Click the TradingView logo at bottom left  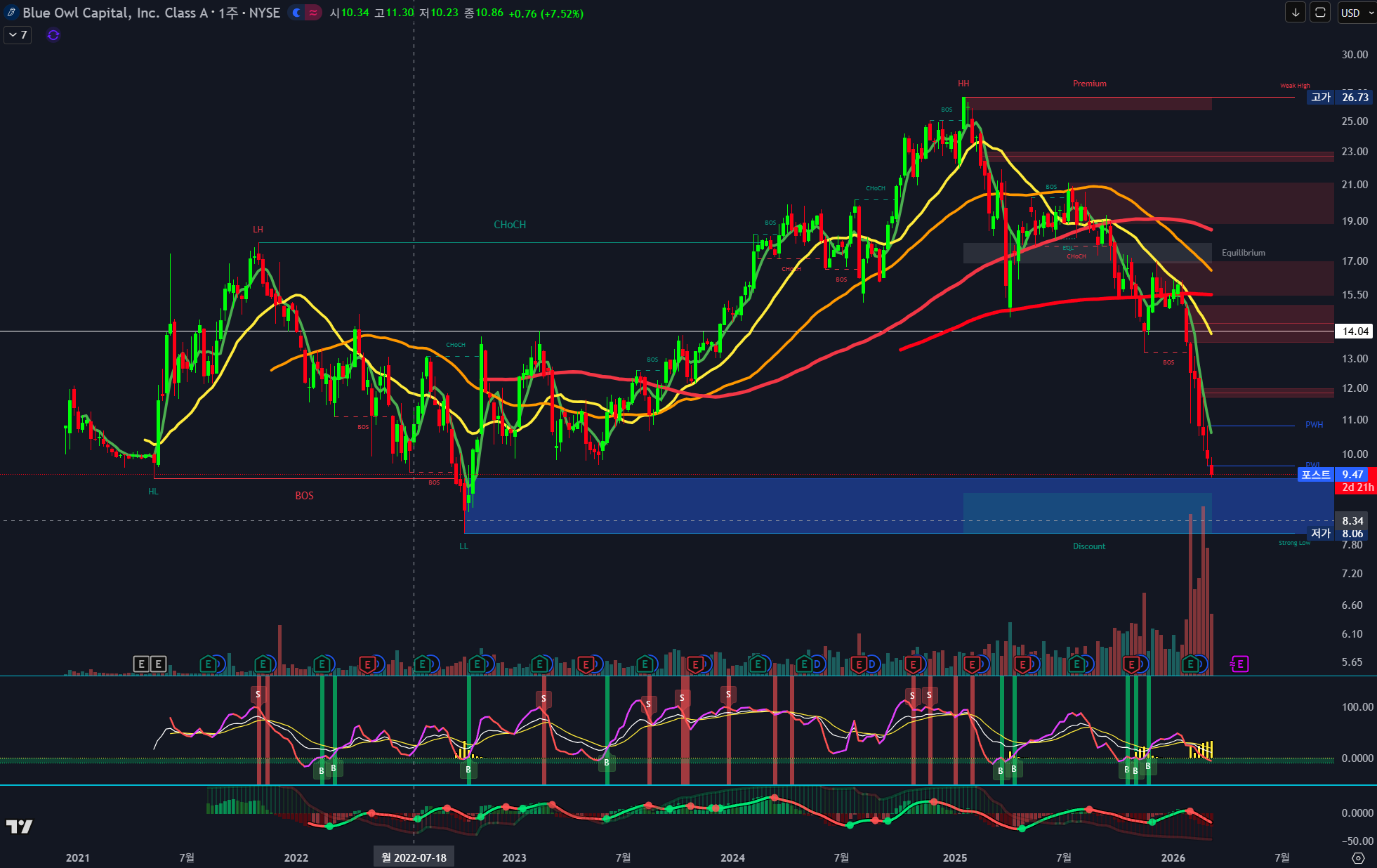pos(20,827)
